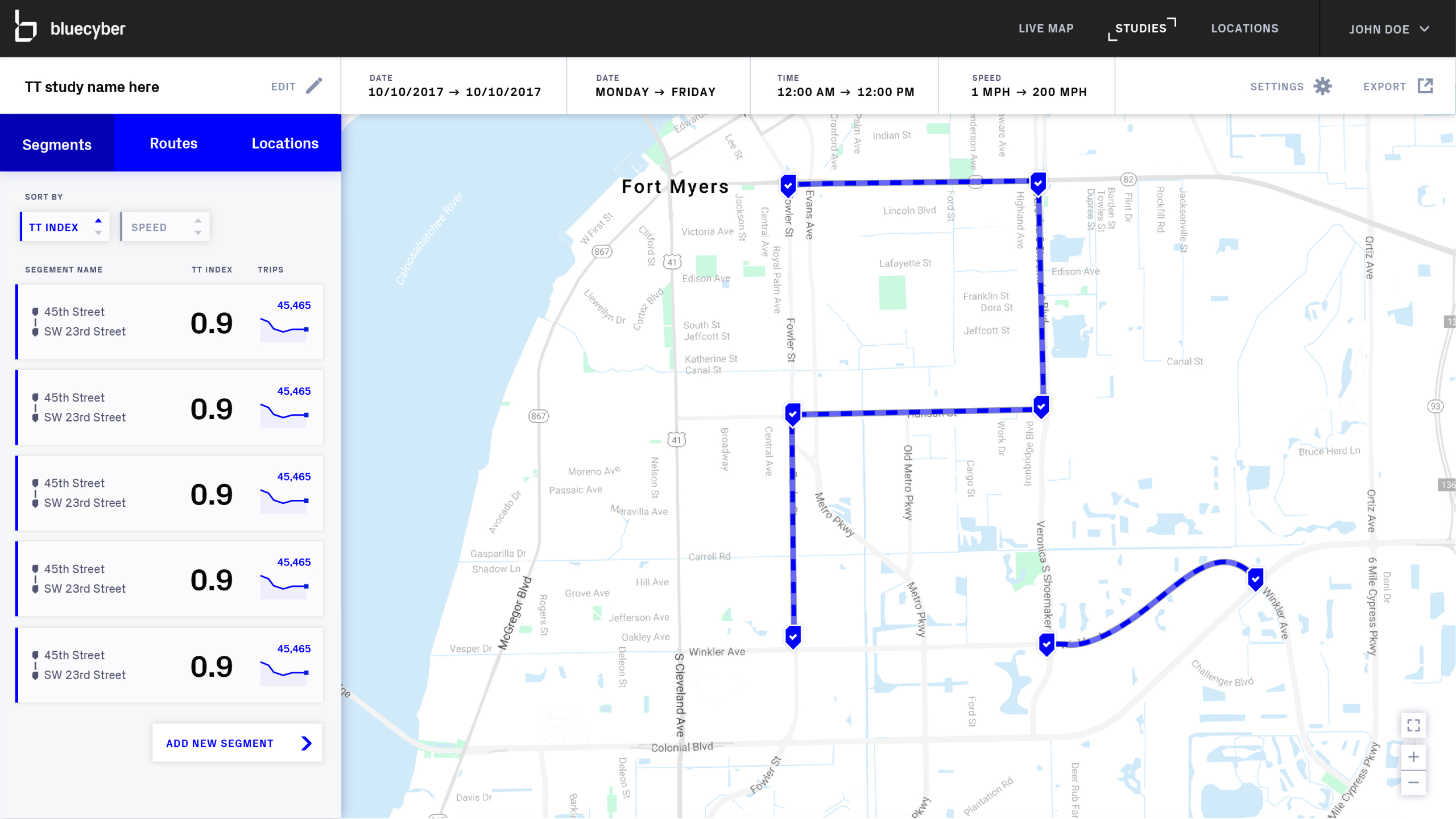Toggle checkpoint marker on Winkler Ave curve end
The height and width of the screenshot is (819, 1456).
(1255, 579)
